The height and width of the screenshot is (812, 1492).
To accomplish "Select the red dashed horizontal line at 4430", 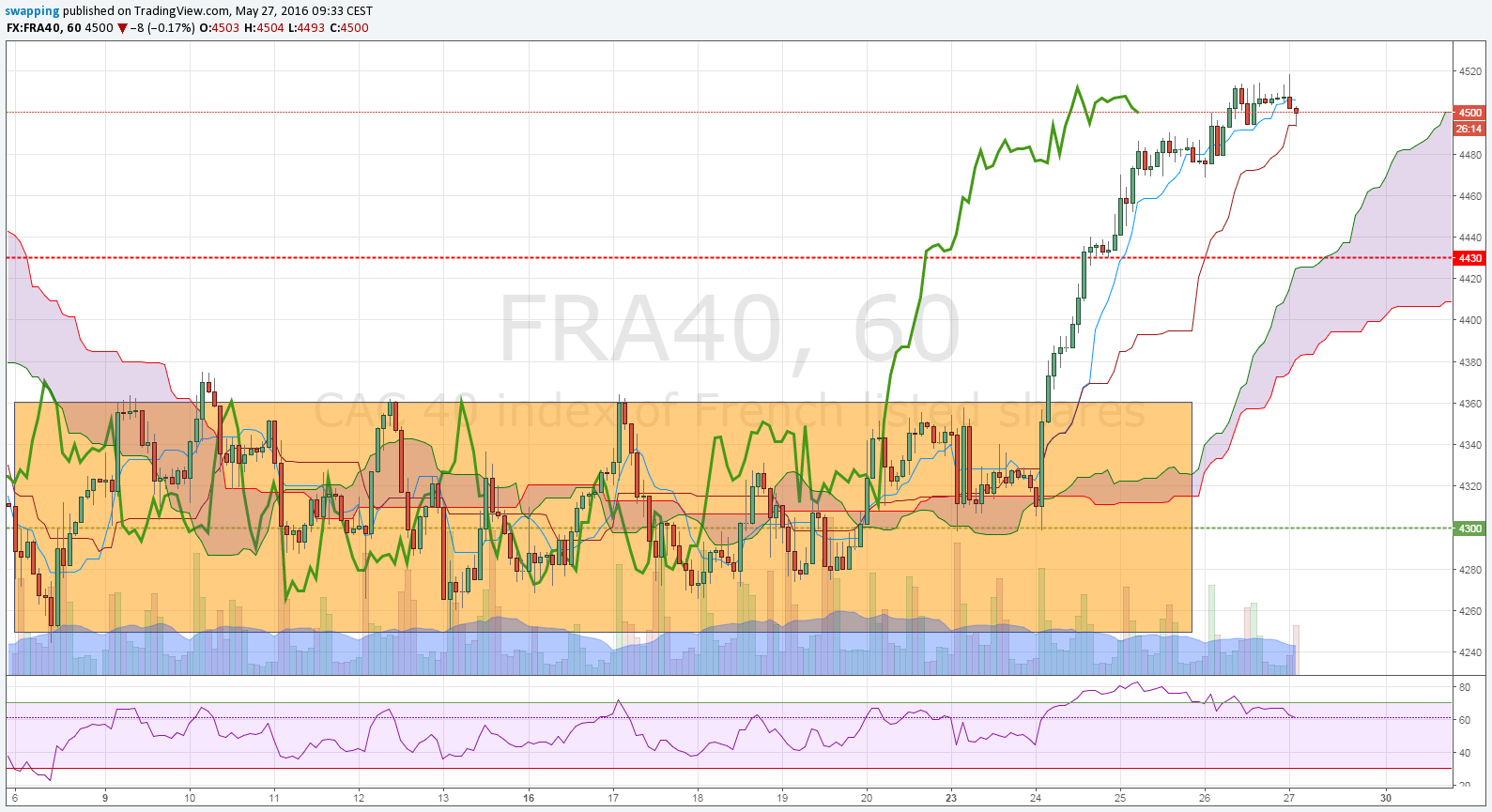I will pos(729,257).
